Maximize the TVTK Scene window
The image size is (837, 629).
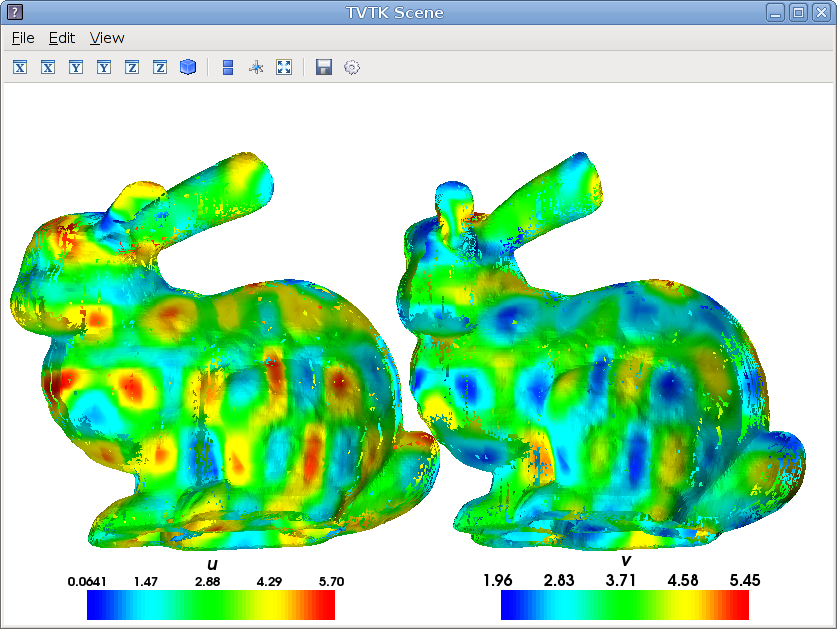(x=798, y=12)
